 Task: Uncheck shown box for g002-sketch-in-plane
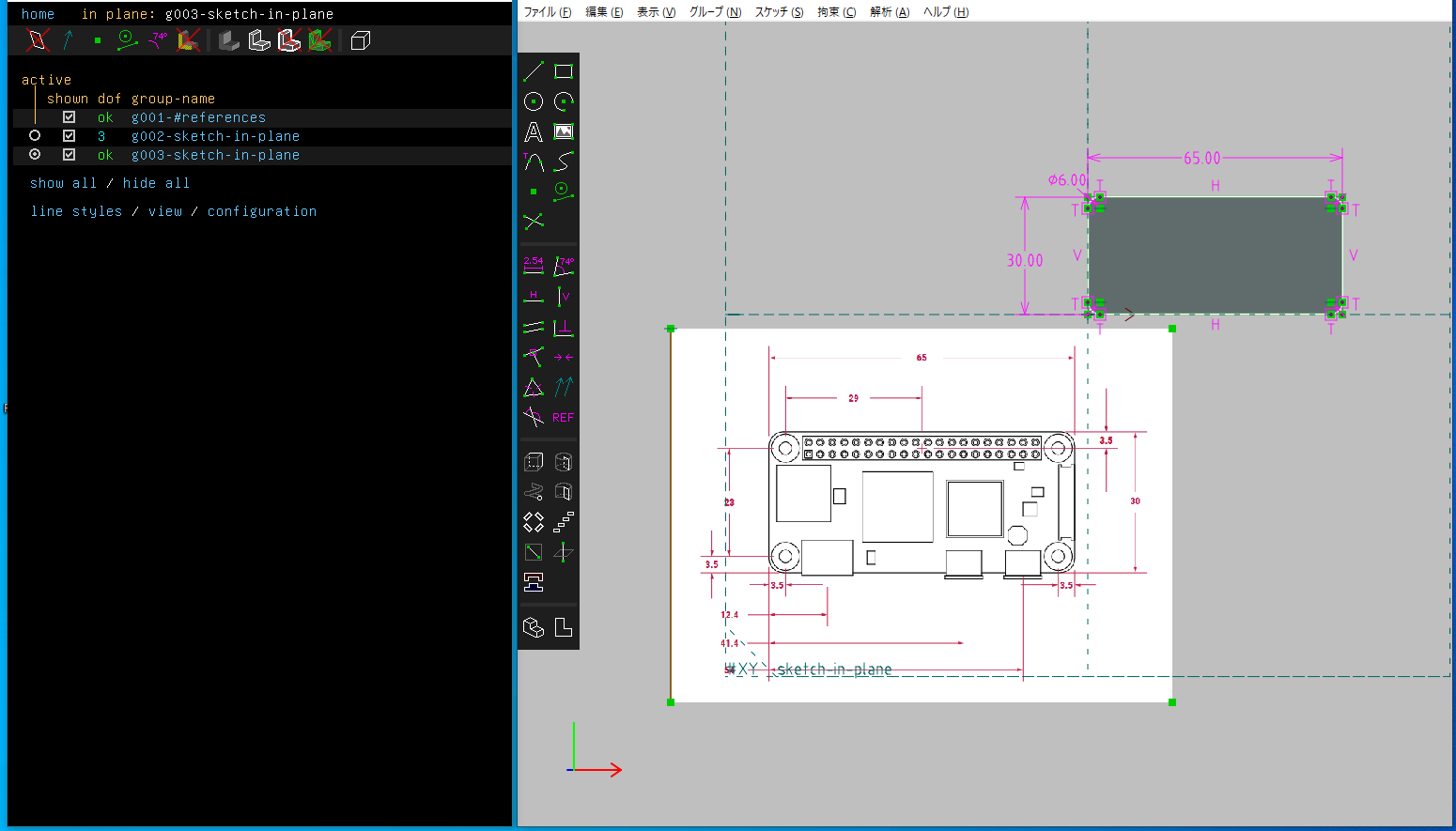point(69,136)
